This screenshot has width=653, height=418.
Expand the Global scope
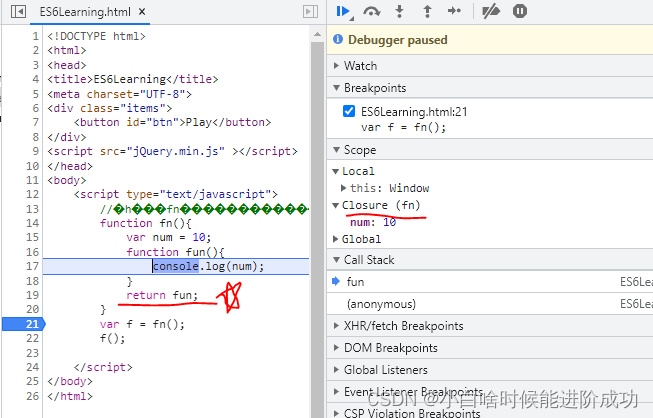pos(336,239)
